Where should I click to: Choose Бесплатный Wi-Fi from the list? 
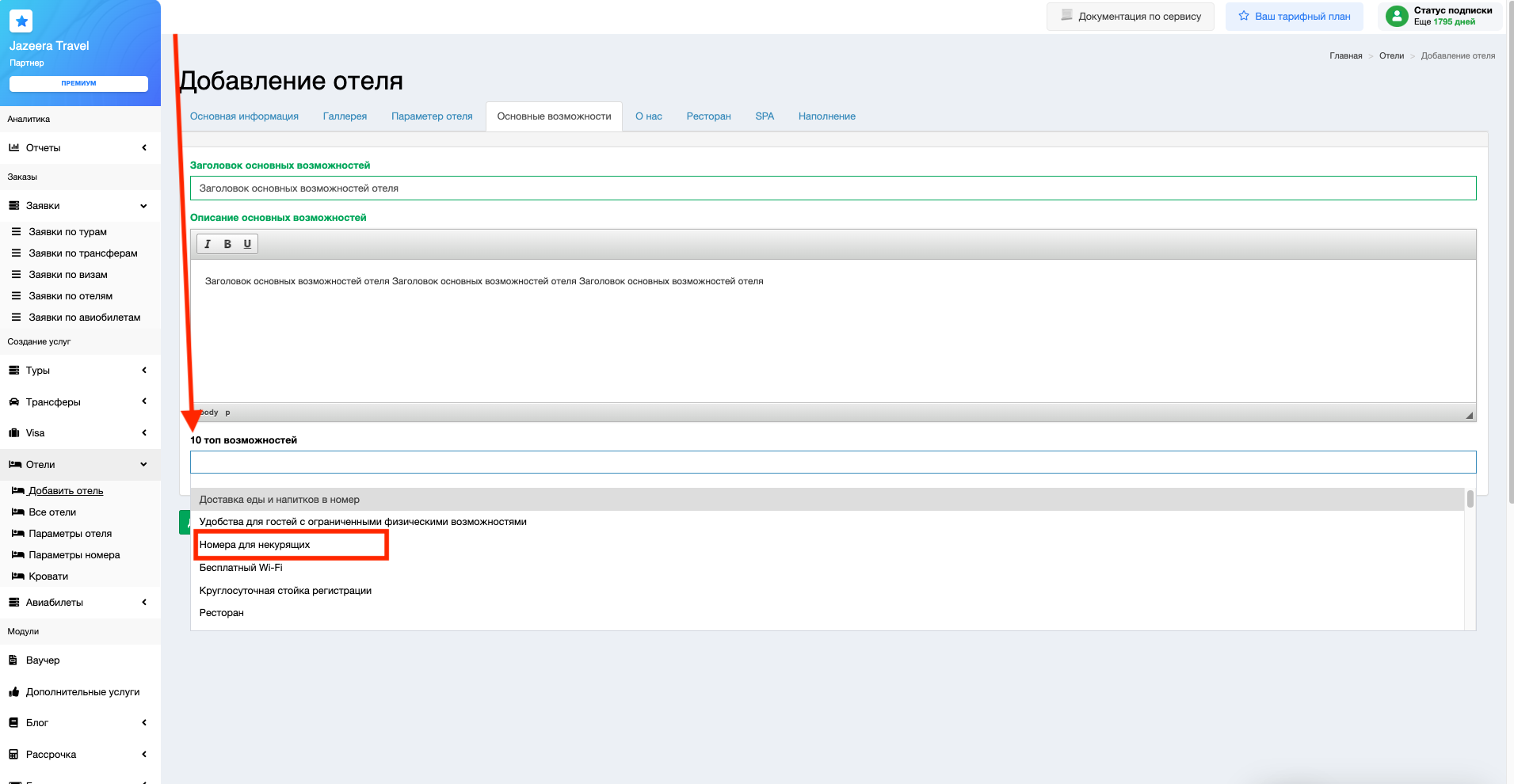tap(241, 568)
